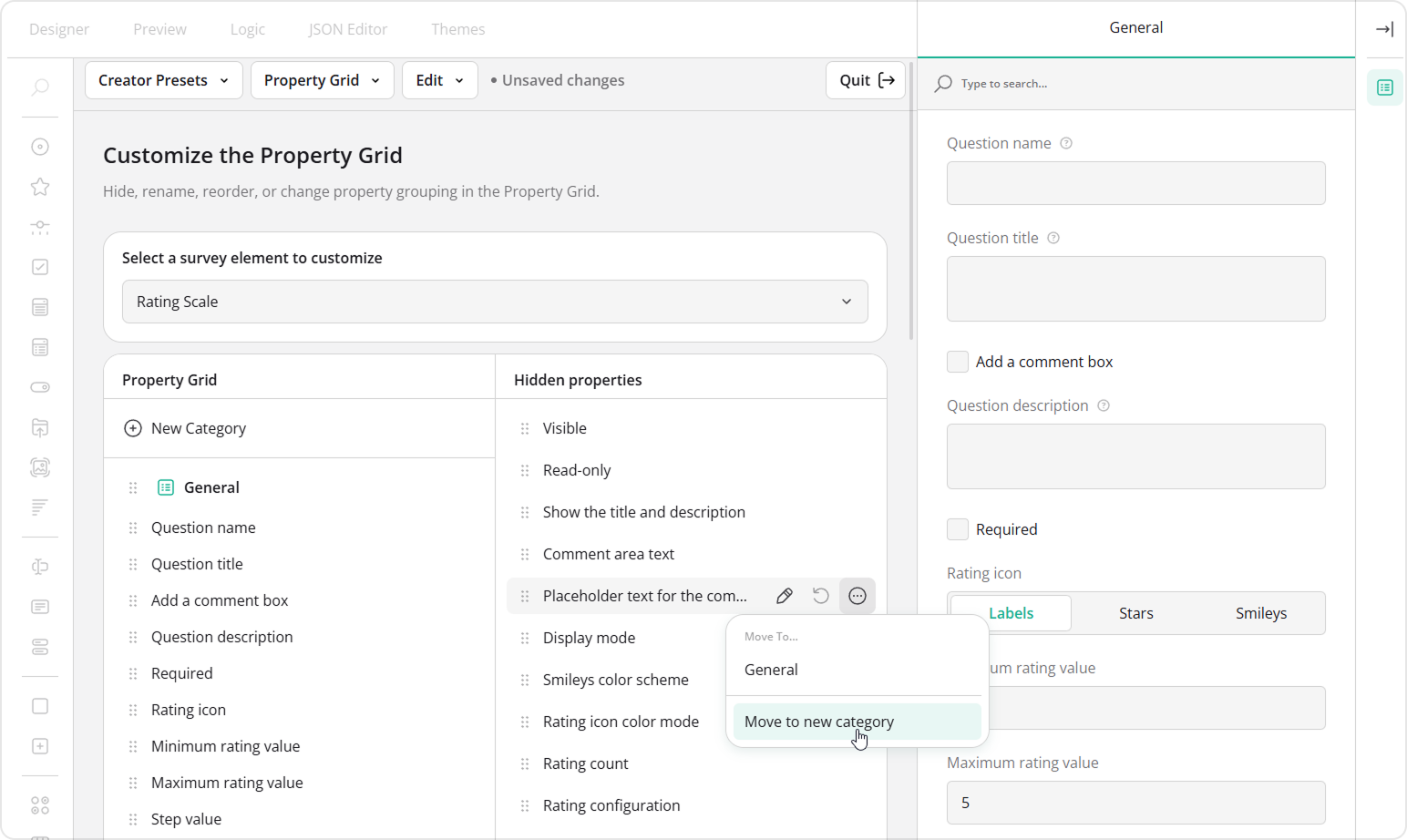
Task: Click the Quit button
Action: 866,80
